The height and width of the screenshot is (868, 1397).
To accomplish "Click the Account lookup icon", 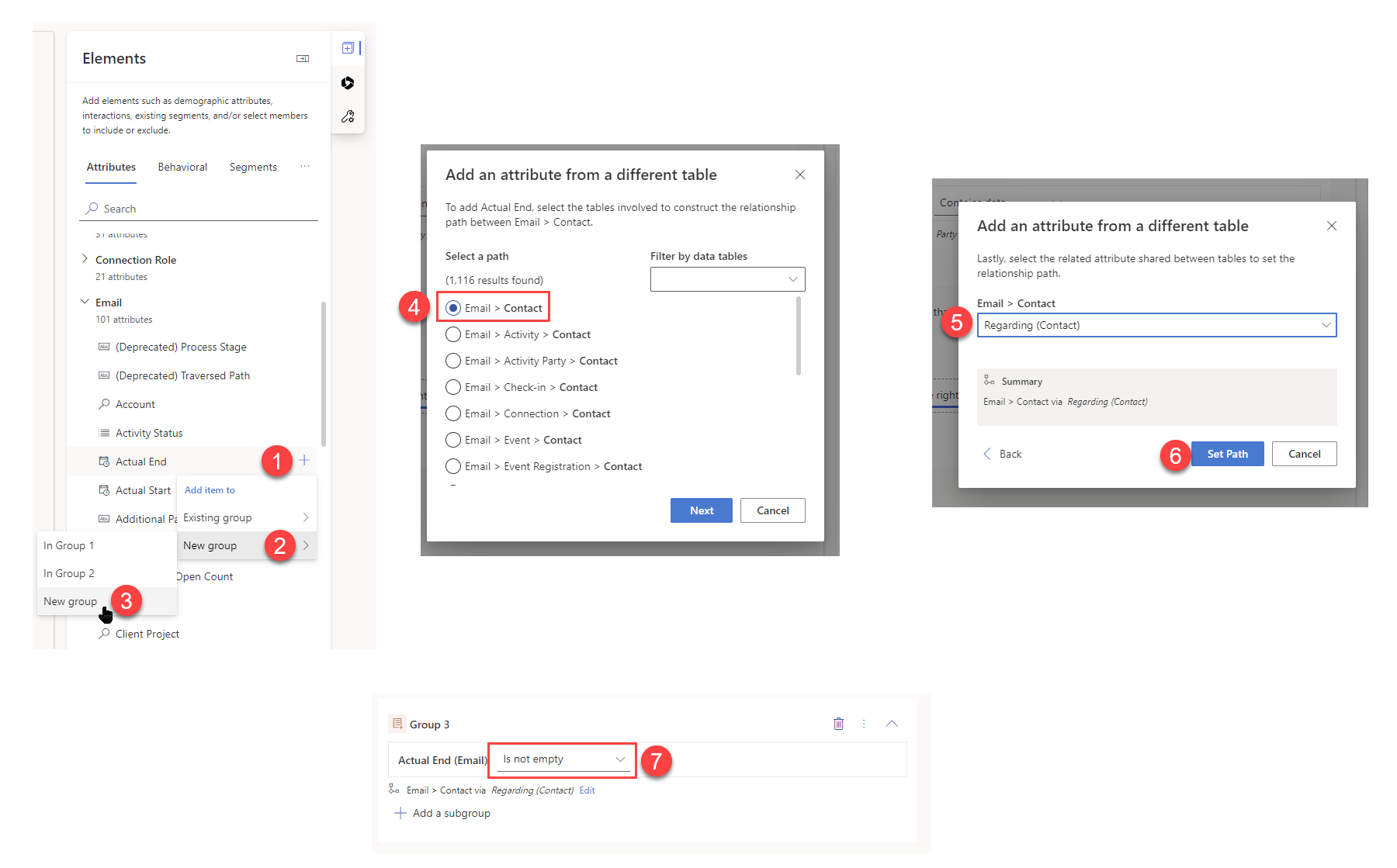I will click(104, 404).
